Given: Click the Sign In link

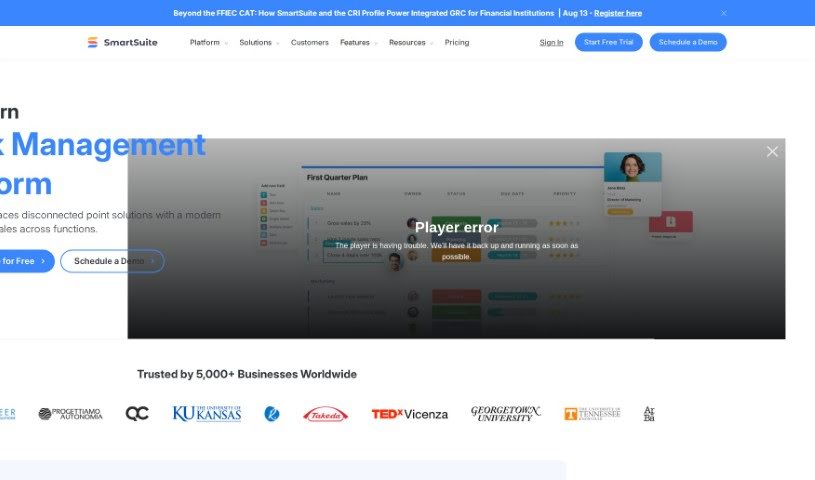Looking at the screenshot, I should 551,42.
